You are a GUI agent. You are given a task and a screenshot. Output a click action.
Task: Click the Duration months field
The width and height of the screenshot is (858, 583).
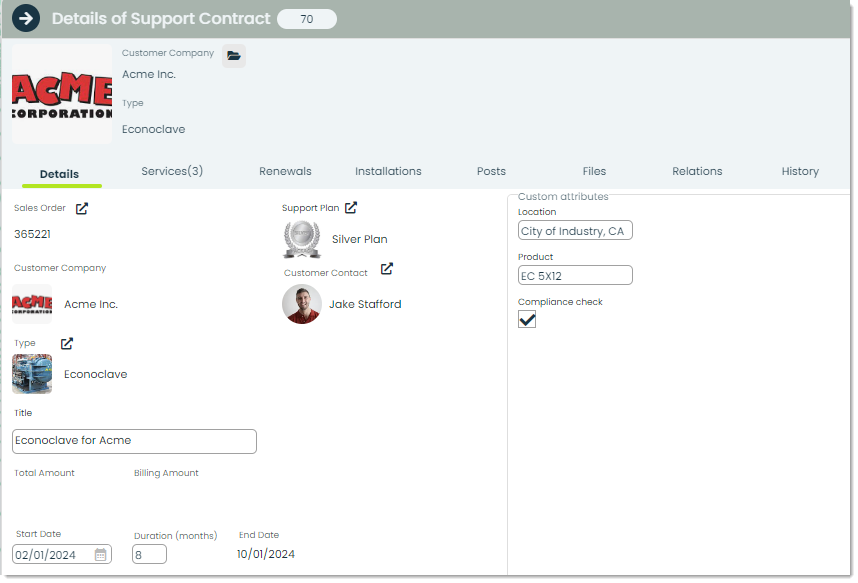[149, 555]
